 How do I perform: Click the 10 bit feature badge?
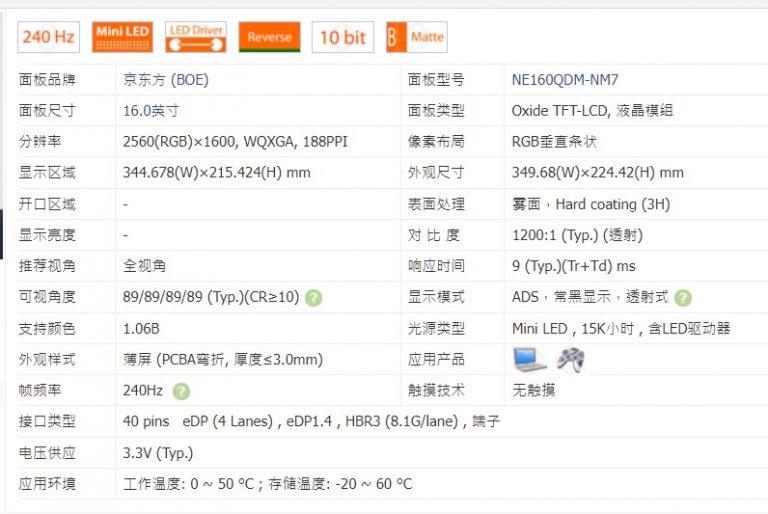click(x=343, y=37)
